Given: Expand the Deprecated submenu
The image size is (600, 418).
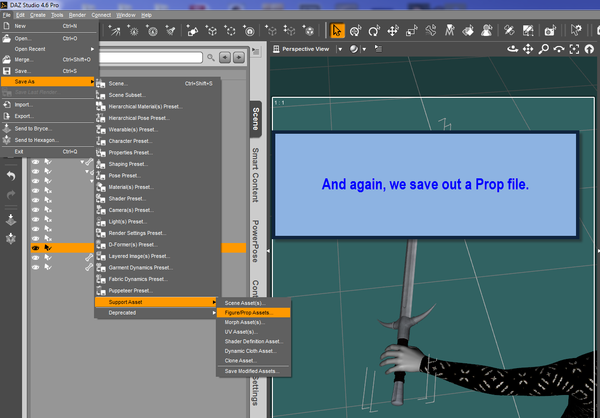Looking at the screenshot, I should click(156, 313).
